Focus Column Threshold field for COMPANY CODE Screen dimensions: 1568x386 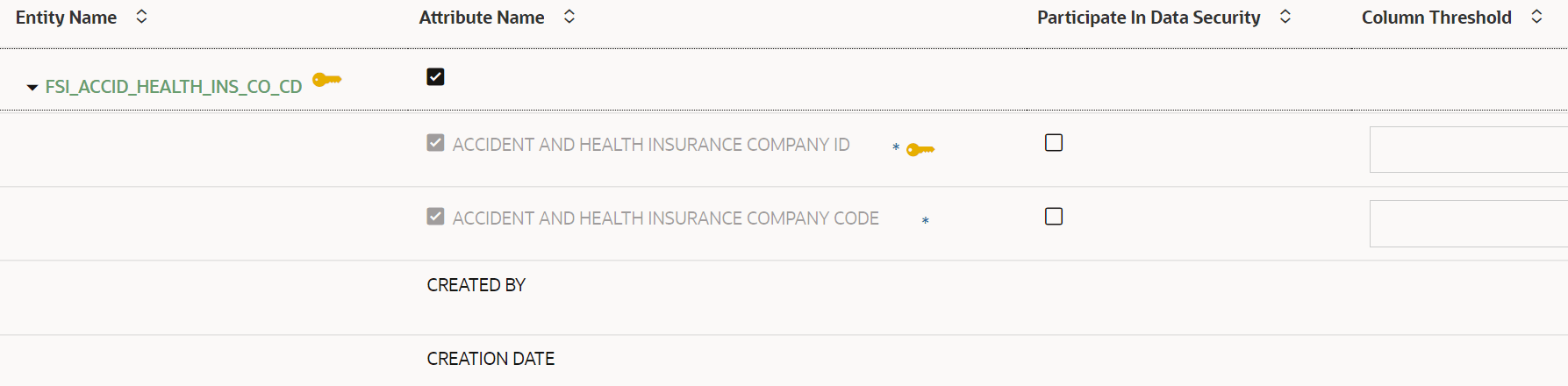click(1469, 224)
